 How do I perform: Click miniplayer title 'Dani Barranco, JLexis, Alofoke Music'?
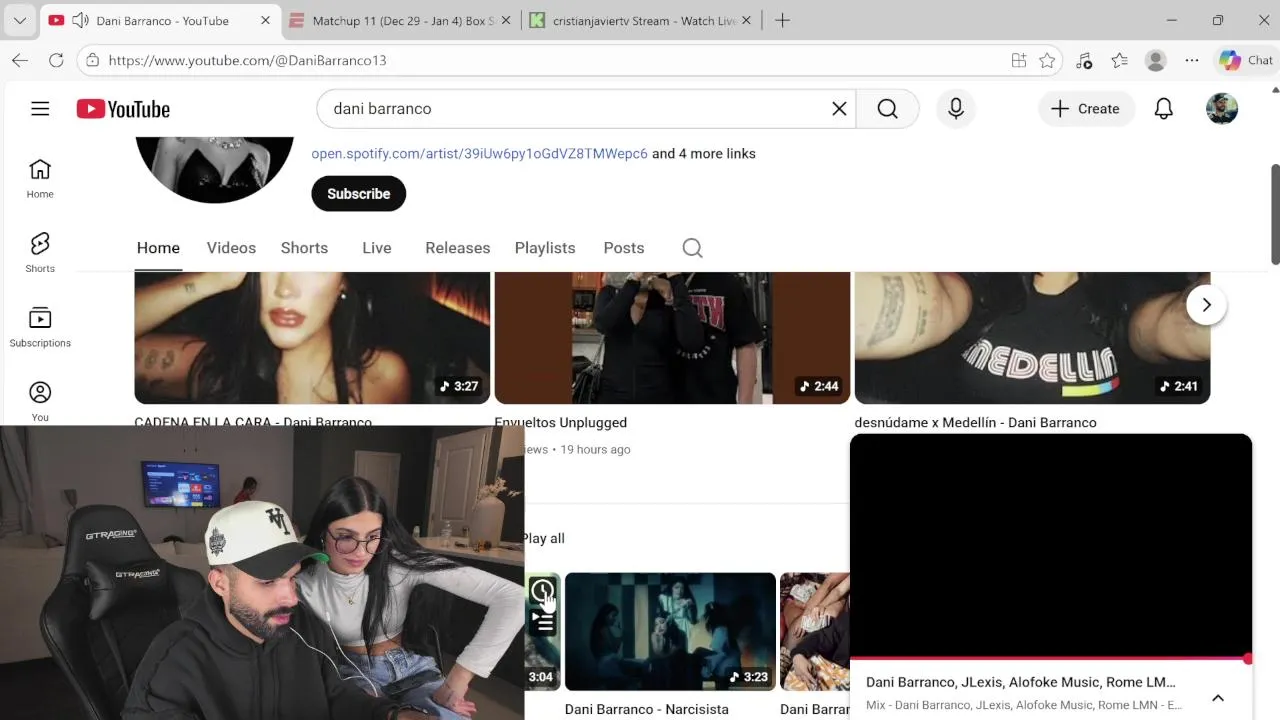(1020, 682)
